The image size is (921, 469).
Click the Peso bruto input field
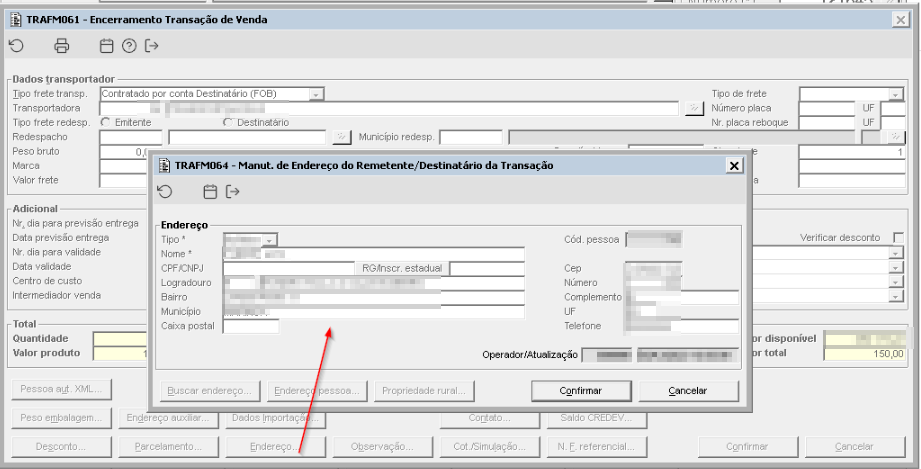[123, 152]
